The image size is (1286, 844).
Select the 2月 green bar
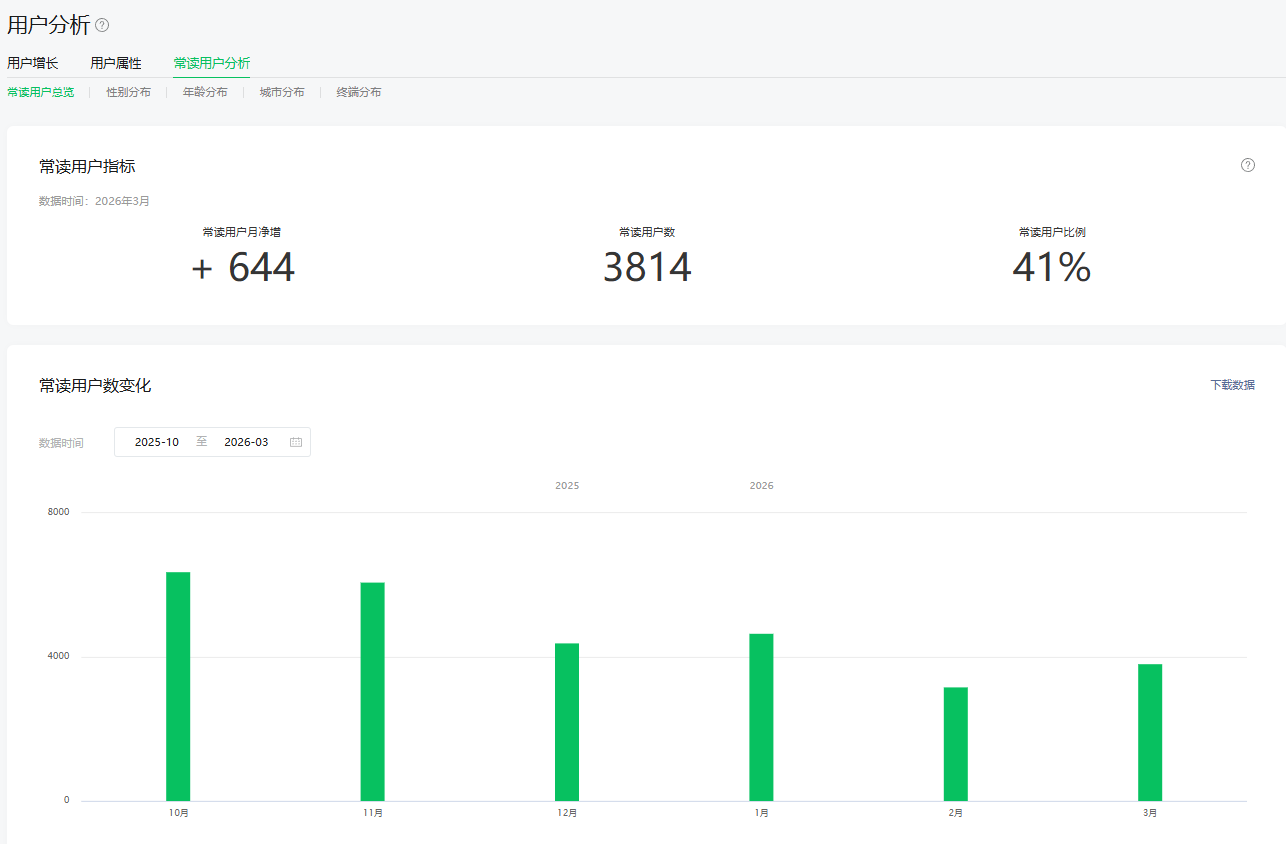point(955,744)
